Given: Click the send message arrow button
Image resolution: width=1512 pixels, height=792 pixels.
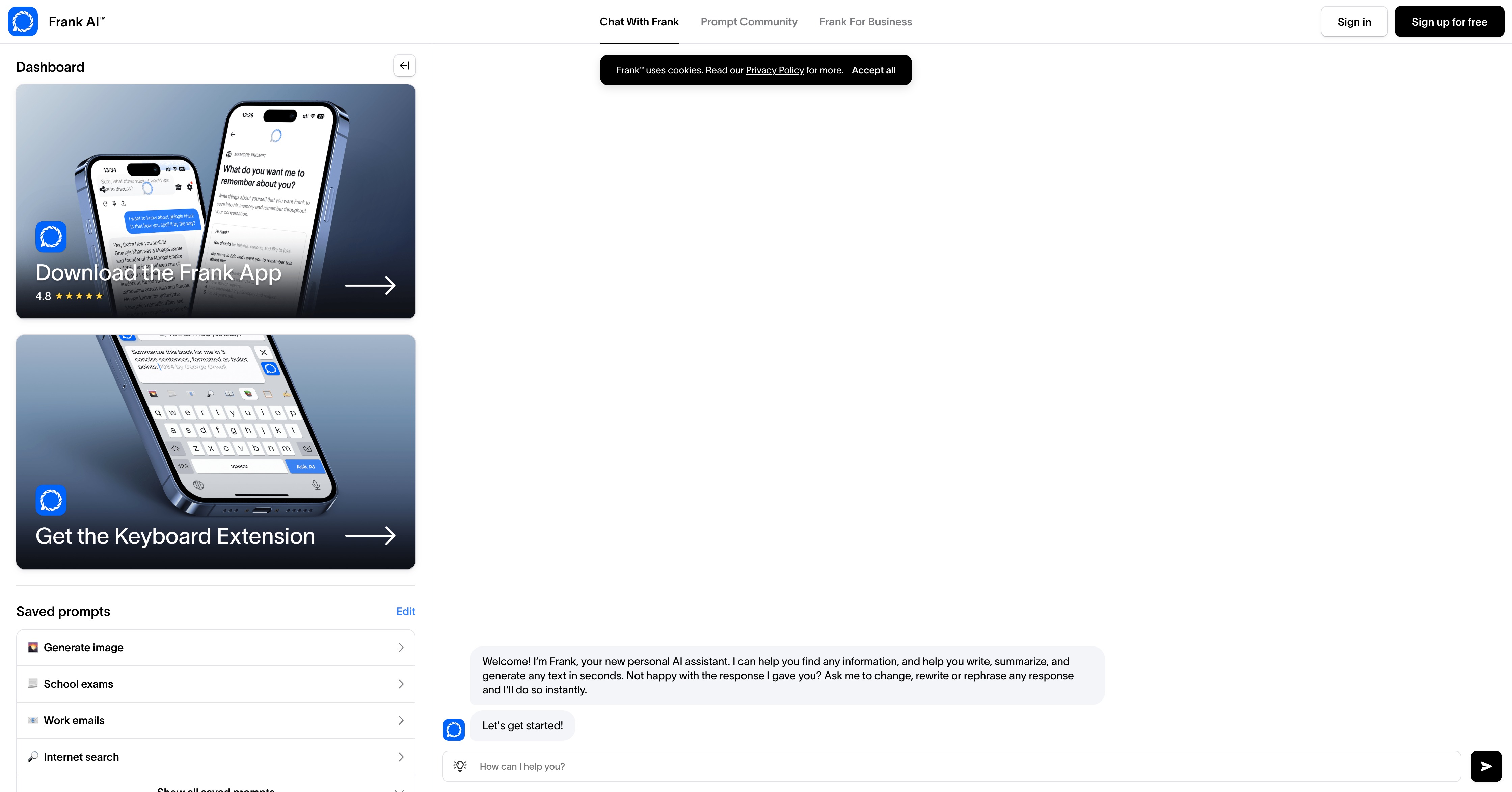Looking at the screenshot, I should click(x=1486, y=766).
